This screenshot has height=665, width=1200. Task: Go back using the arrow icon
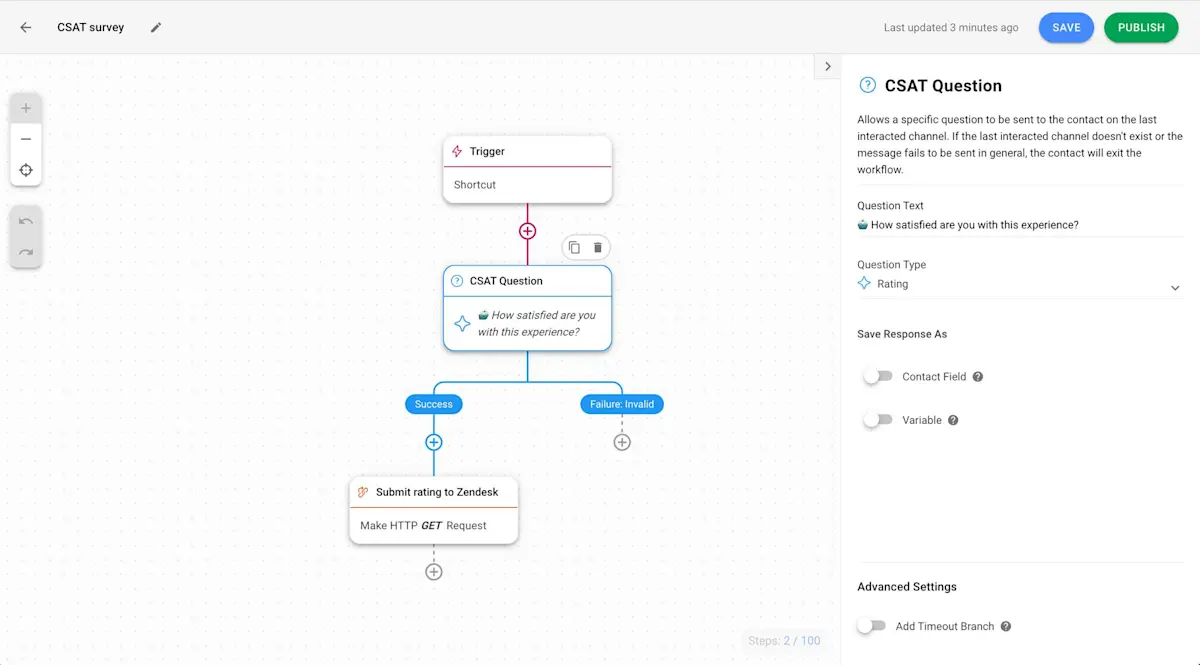pyautogui.click(x=24, y=27)
